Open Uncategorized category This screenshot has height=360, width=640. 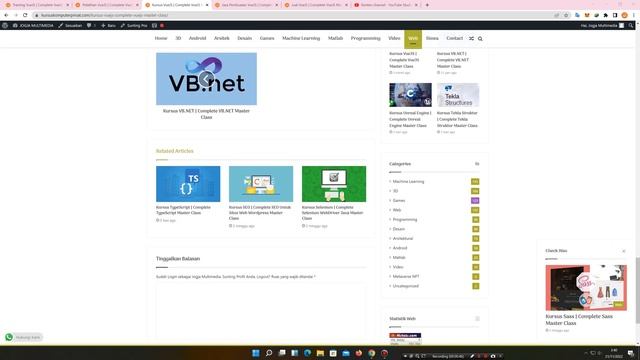coord(405,286)
